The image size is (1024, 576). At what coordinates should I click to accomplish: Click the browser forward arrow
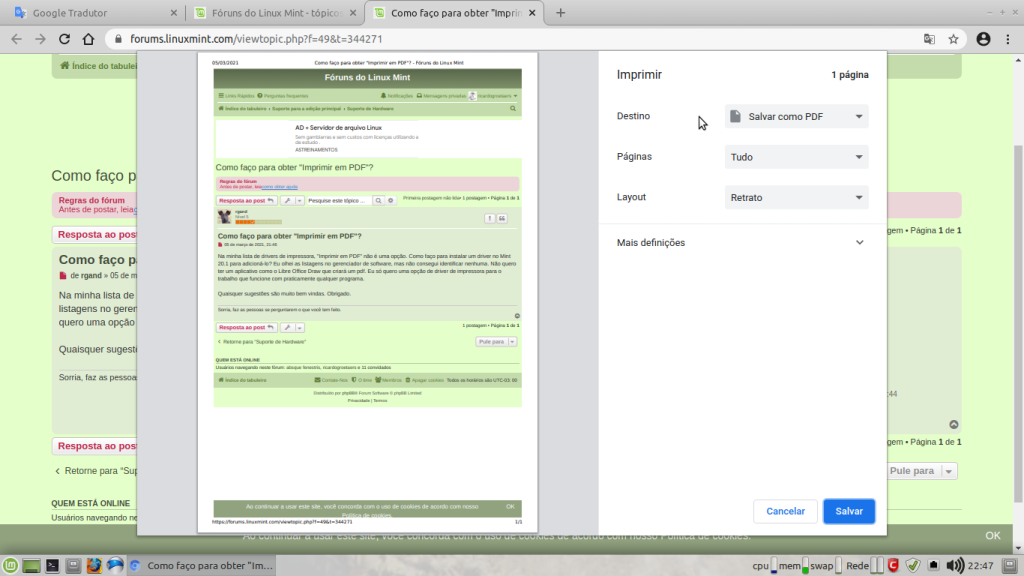tap(40, 39)
